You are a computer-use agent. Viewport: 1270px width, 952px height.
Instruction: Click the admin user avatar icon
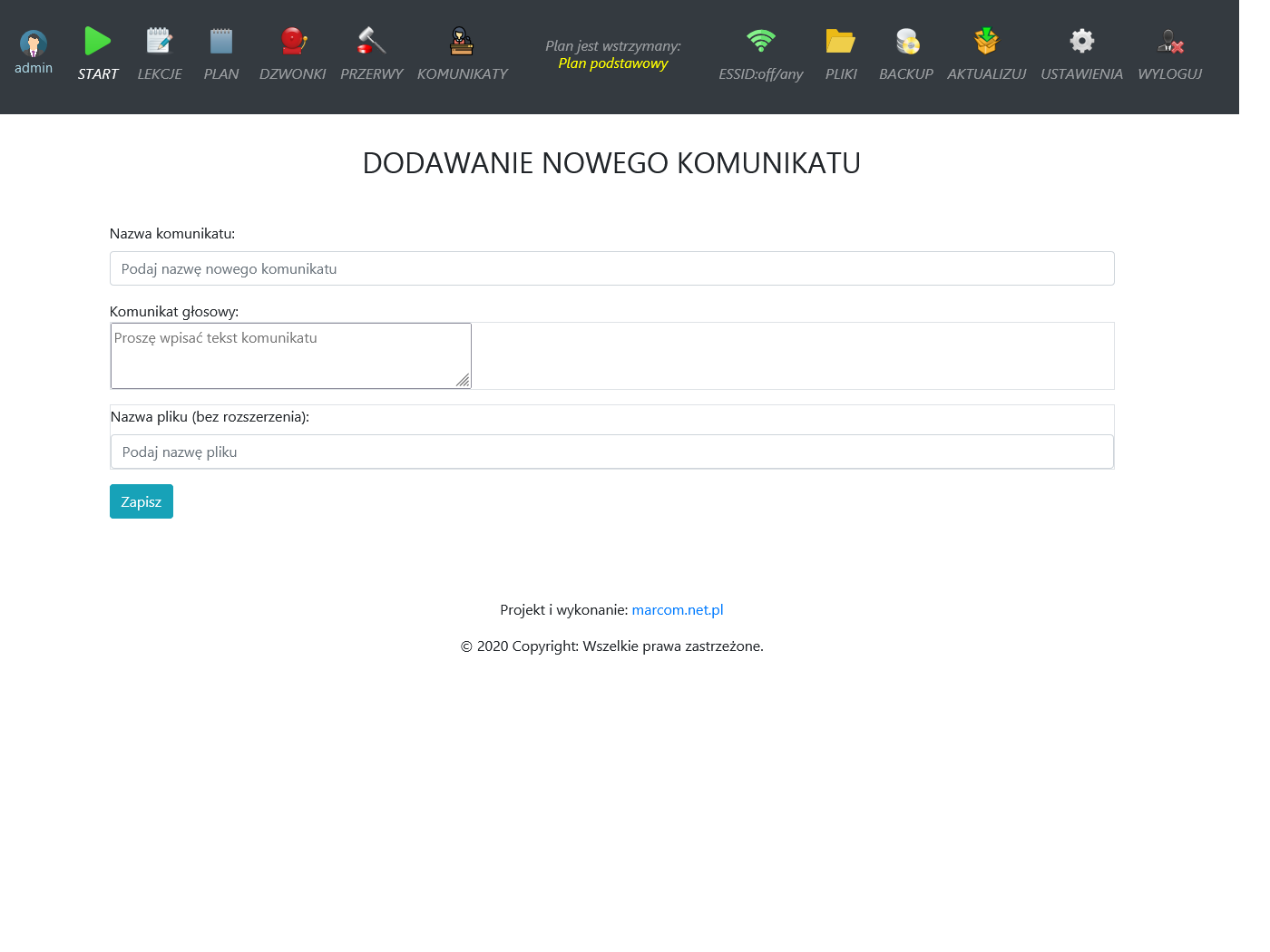pyautogui.click(x=34, y=43)
